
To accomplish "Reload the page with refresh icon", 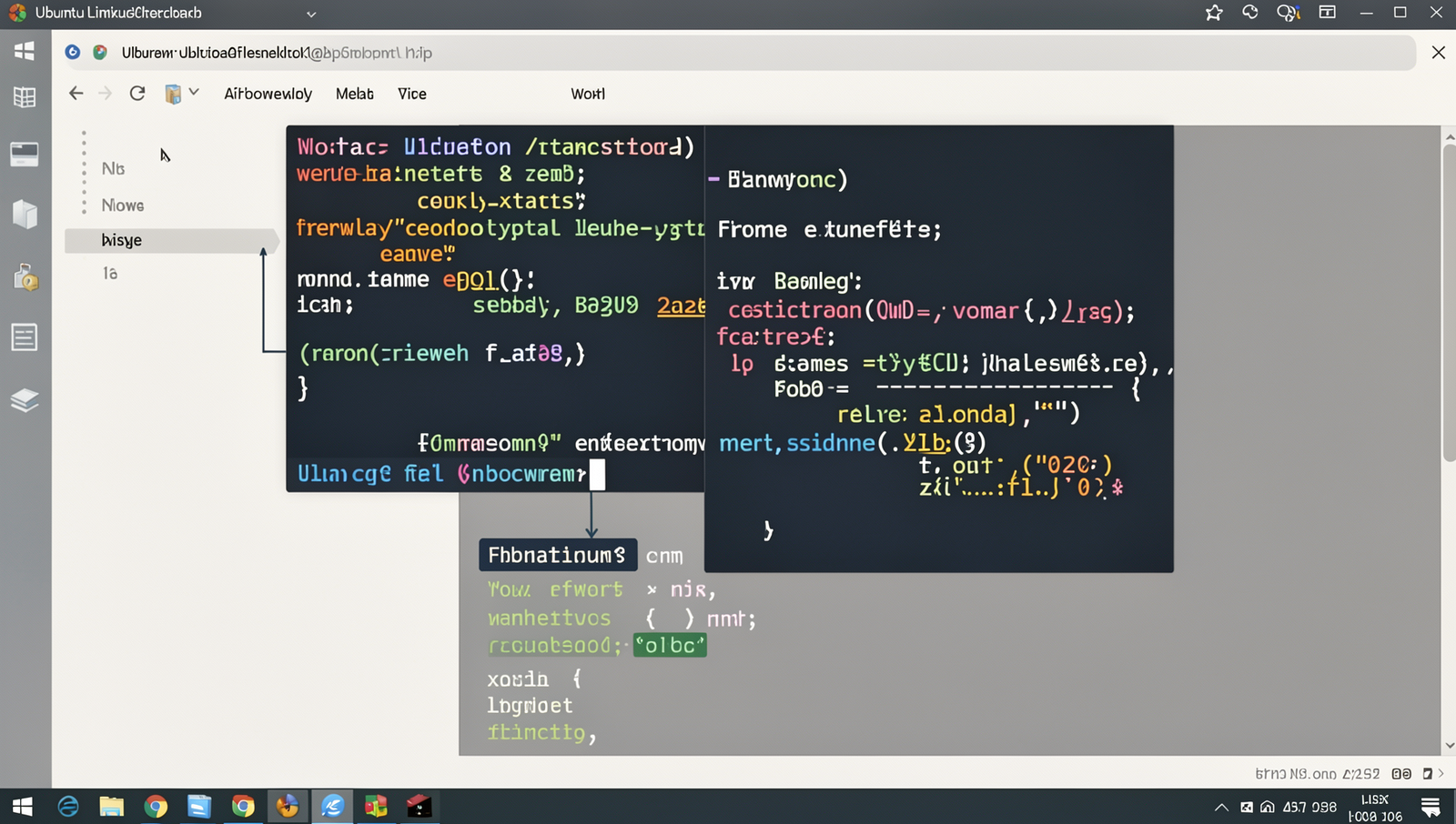I will pyautogui.click(x=137, y=93).
